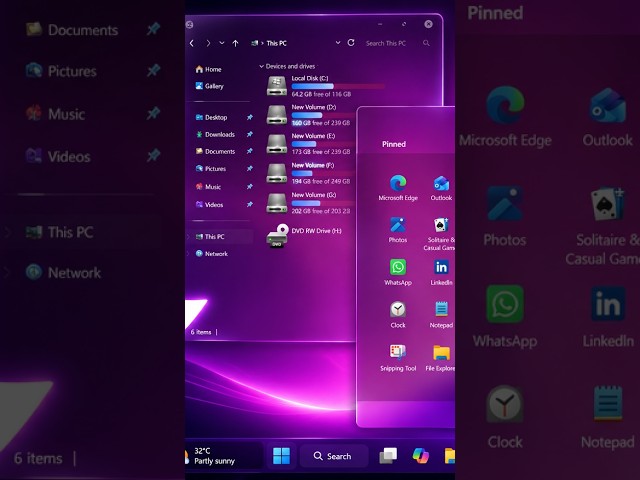640x480 pixels.
Task: Open the Clock app in Start menu
Action: [398, 315]
